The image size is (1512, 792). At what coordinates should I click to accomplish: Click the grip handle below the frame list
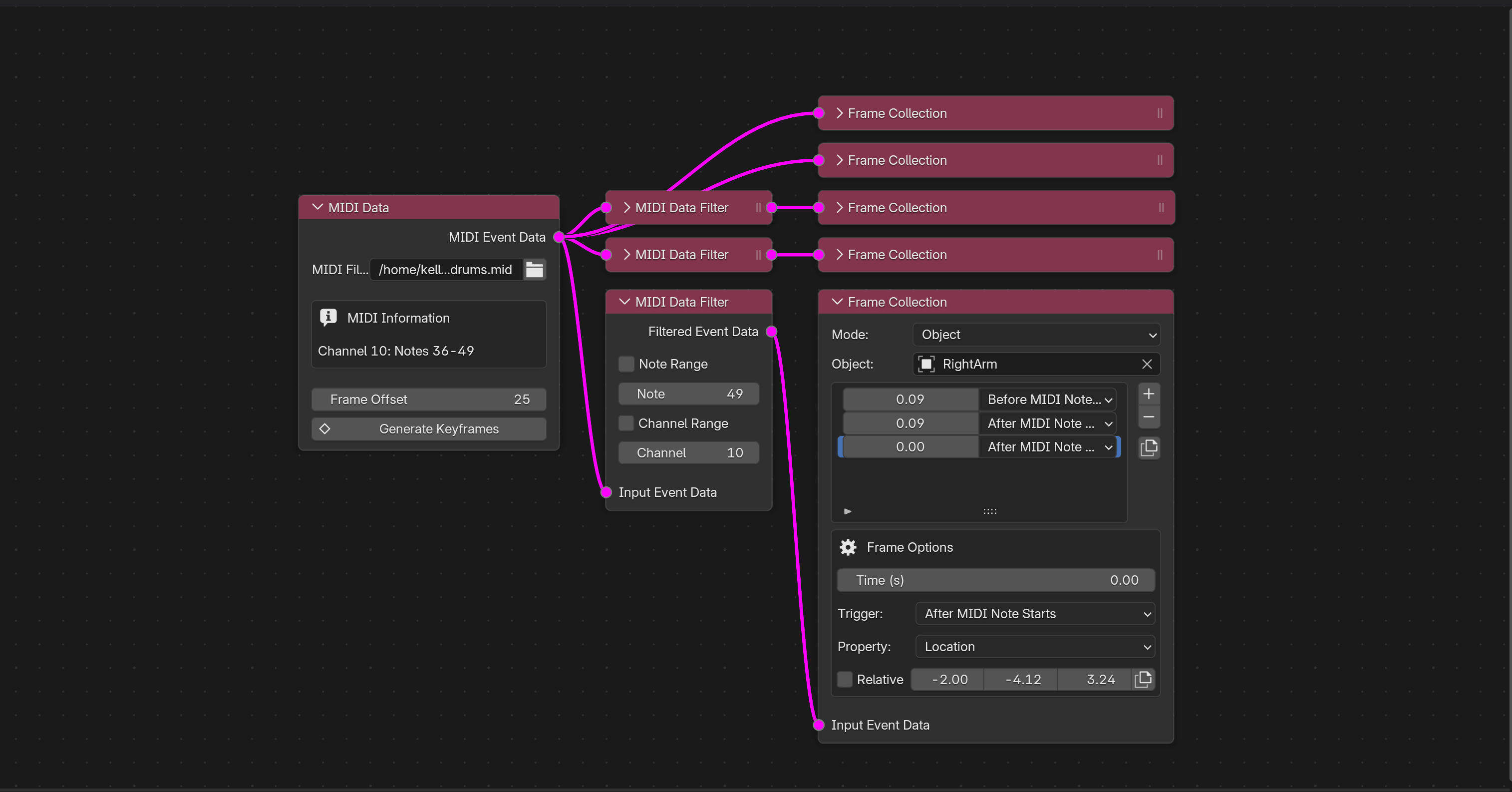[x=989, y=511]
